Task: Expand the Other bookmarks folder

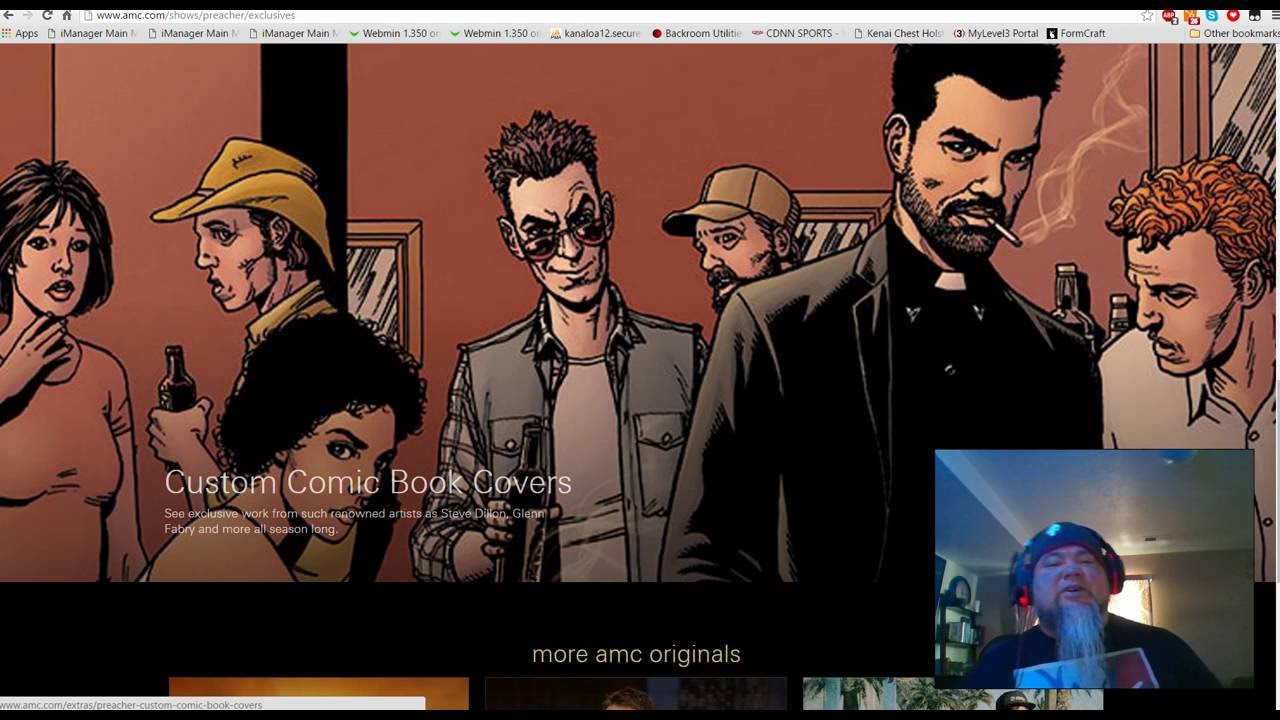Action: (1234, 33)
